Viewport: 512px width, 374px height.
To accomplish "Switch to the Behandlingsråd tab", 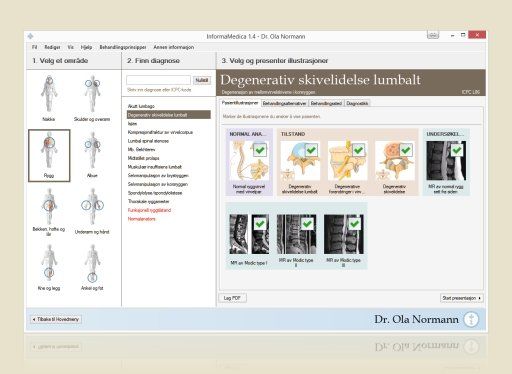I will point(326,103).
